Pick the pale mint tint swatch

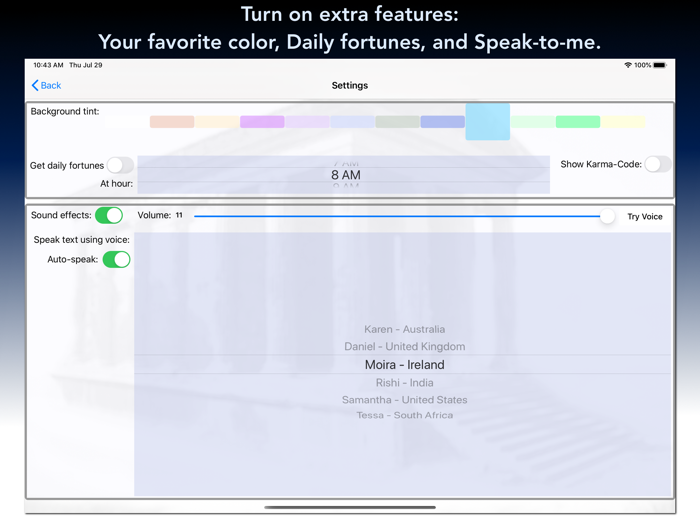[533, 122]
